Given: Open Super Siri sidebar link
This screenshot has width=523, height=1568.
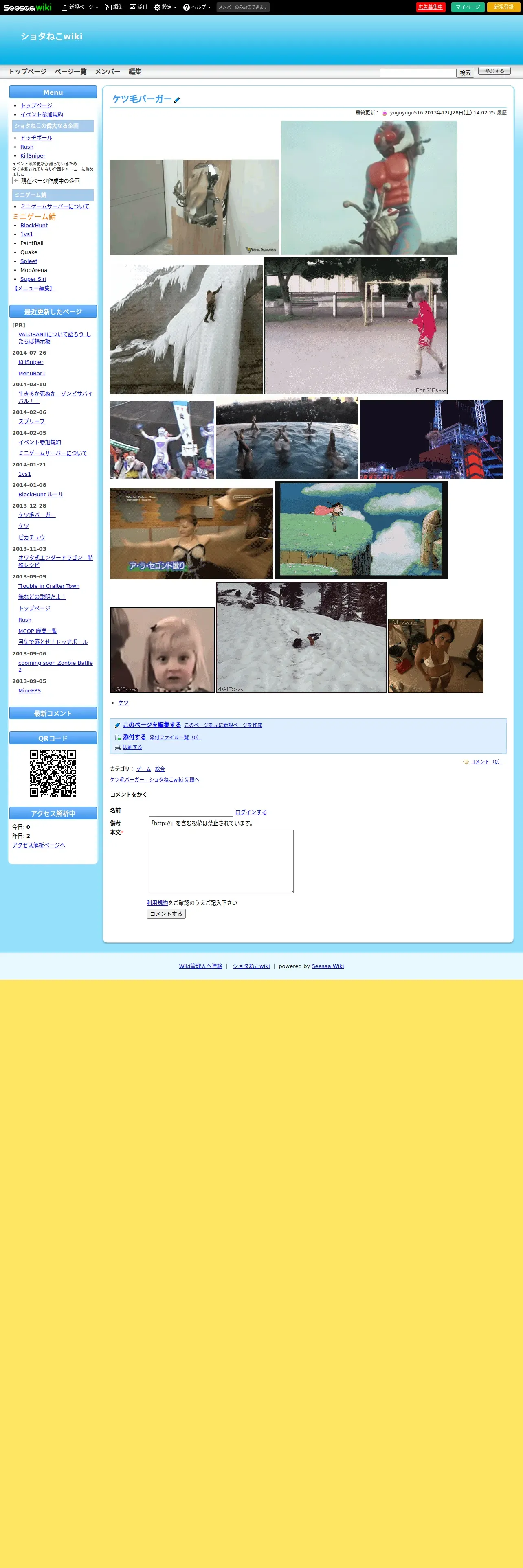Looking at the screenshot, I should click(x=33, y=279).
